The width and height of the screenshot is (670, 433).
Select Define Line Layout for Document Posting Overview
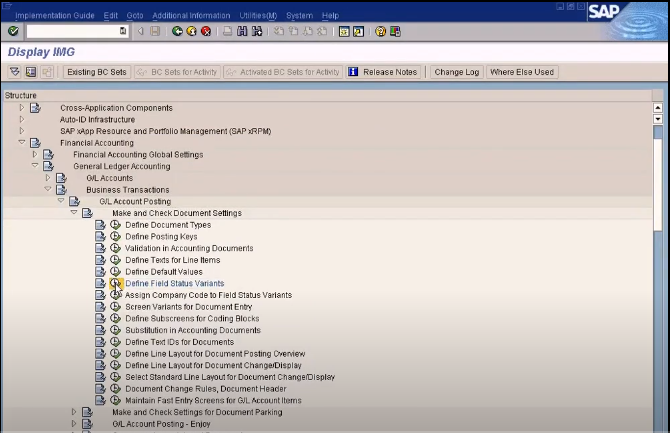215,354
